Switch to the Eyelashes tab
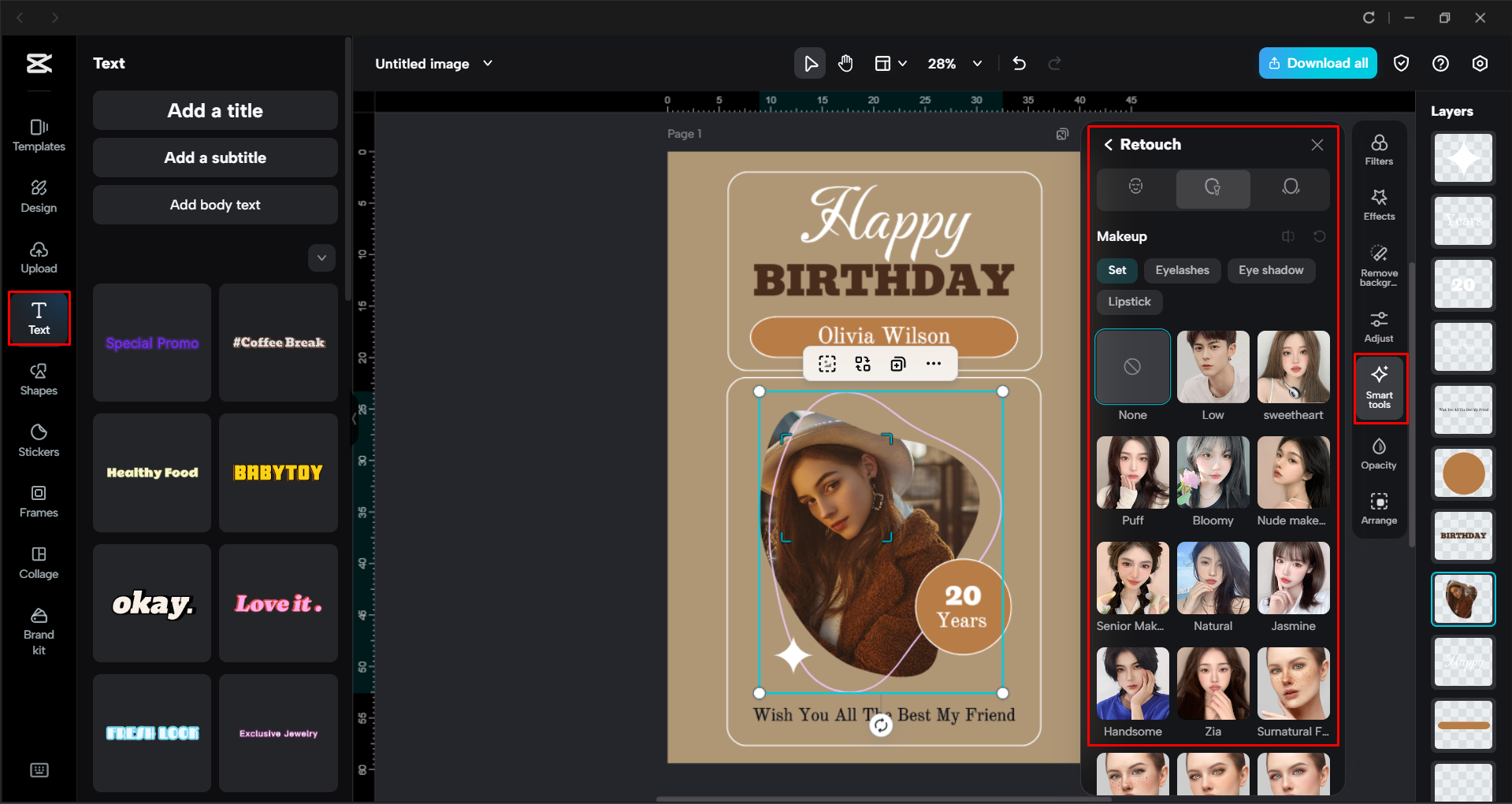 [1182, 270]
